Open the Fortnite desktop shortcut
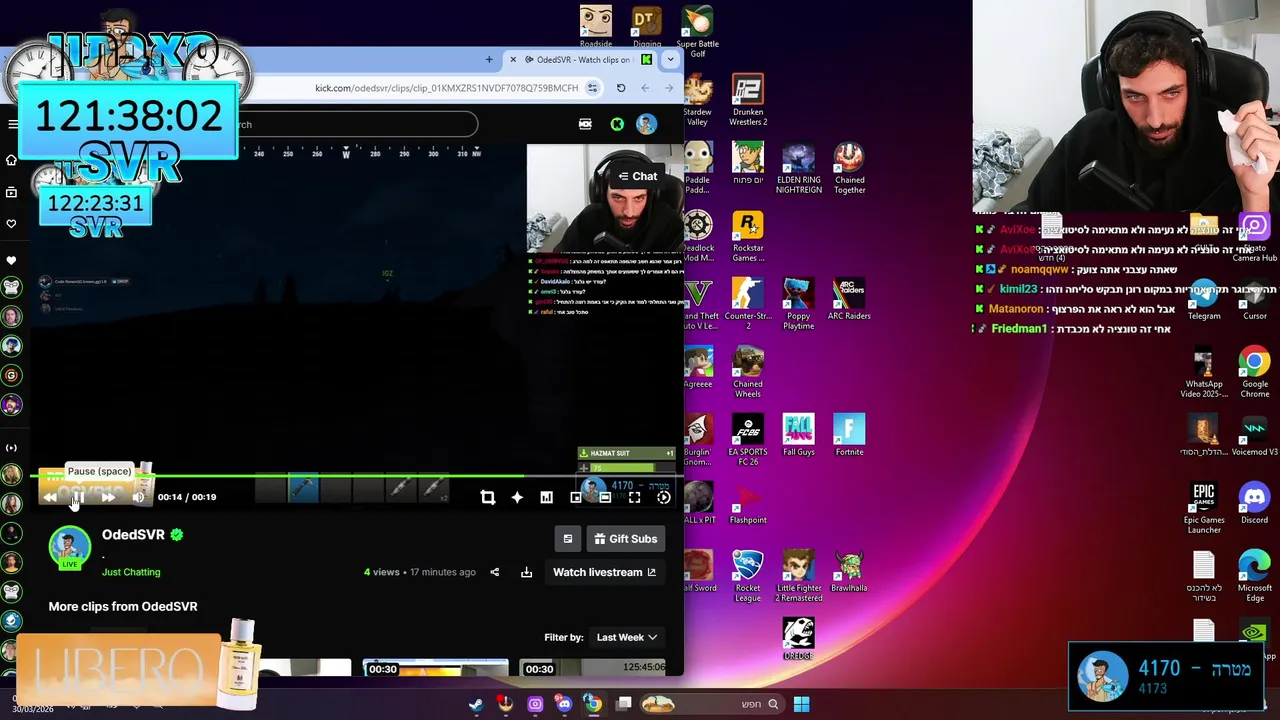 [x=849, y=436]
